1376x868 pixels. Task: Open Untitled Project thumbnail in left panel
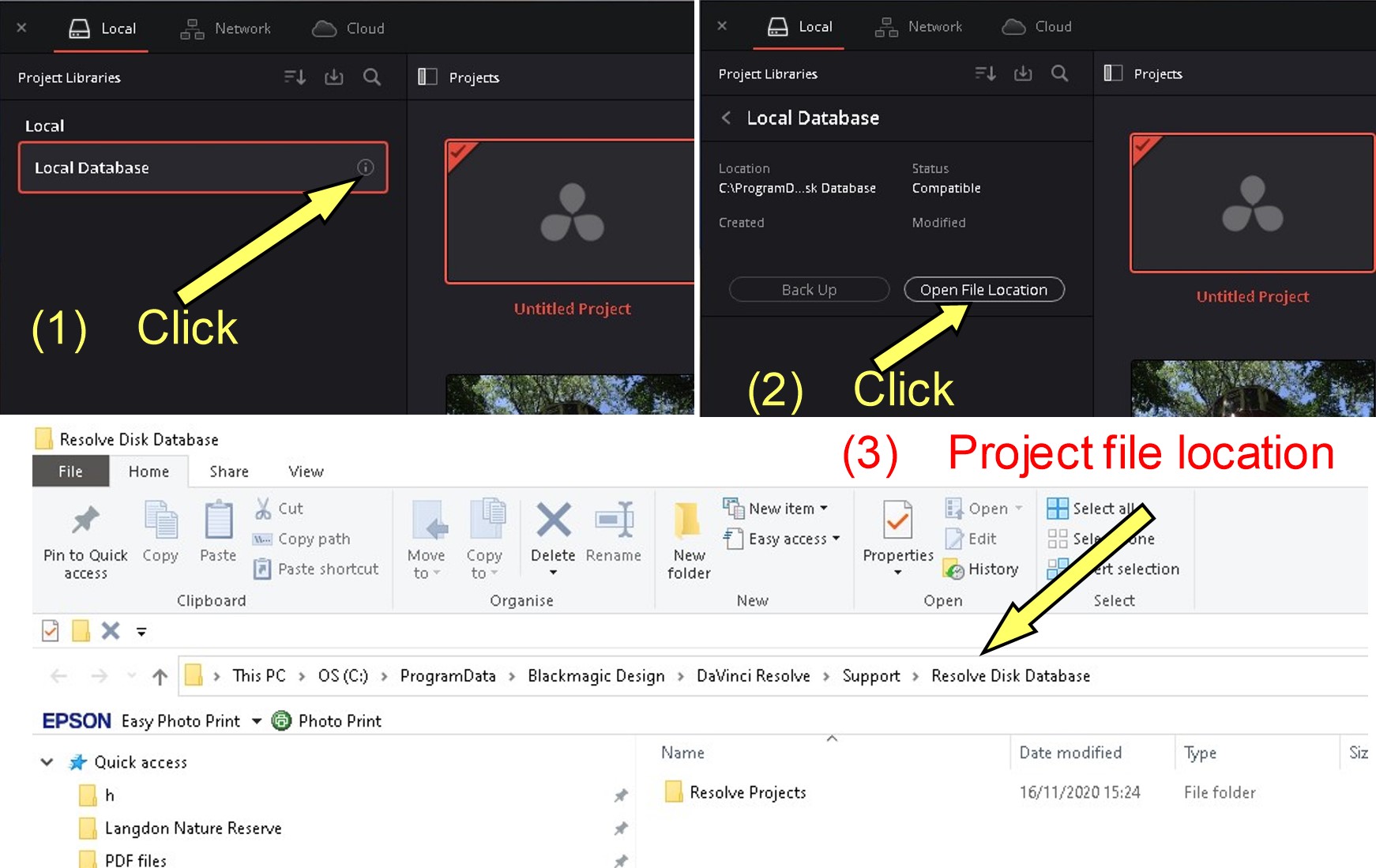coord(570,212)
